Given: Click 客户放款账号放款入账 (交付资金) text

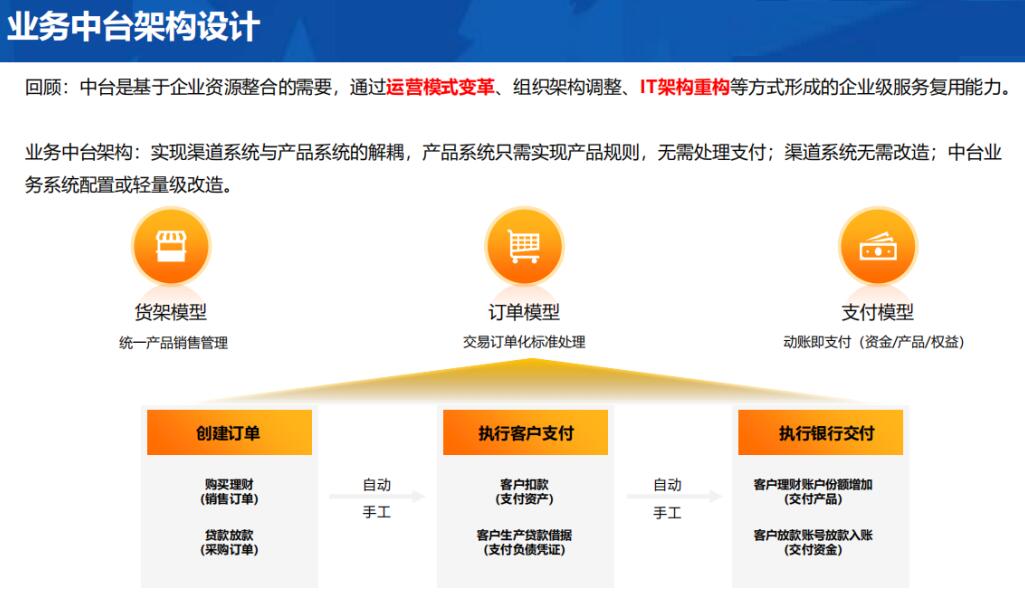Looking at the screenshot, I should tap(813, 542).
